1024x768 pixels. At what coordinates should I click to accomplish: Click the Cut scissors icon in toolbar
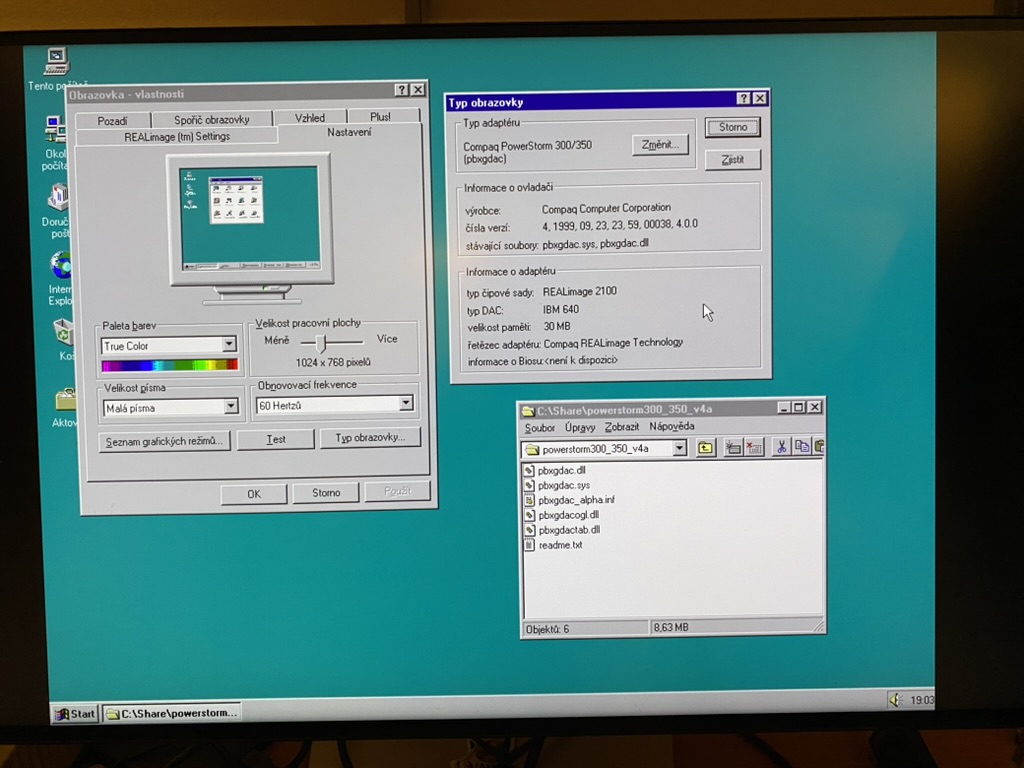click(x=782, y=447)
